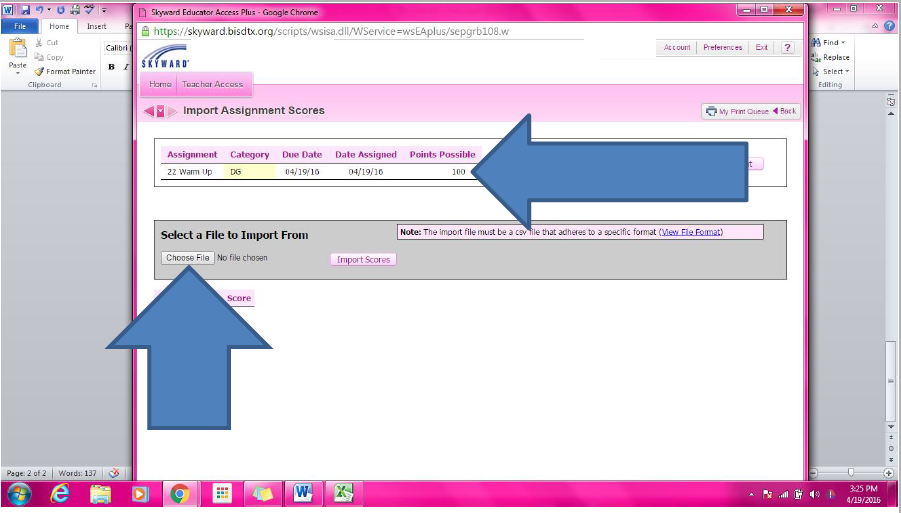Open Excel from the taskbar
The image size is (901, 513).
coord(344,494)
